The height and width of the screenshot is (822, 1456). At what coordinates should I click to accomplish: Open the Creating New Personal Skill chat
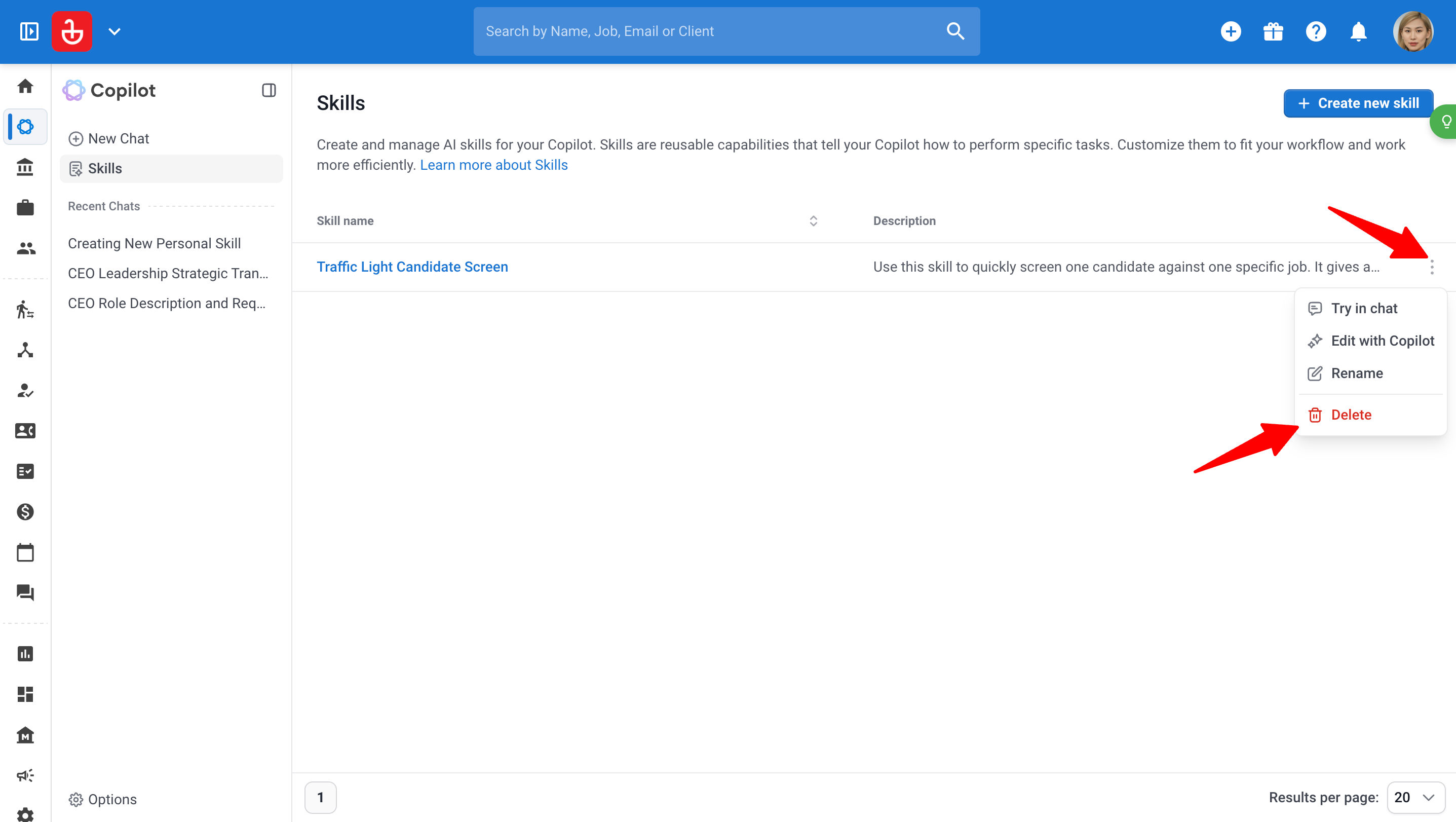point(155,244)
